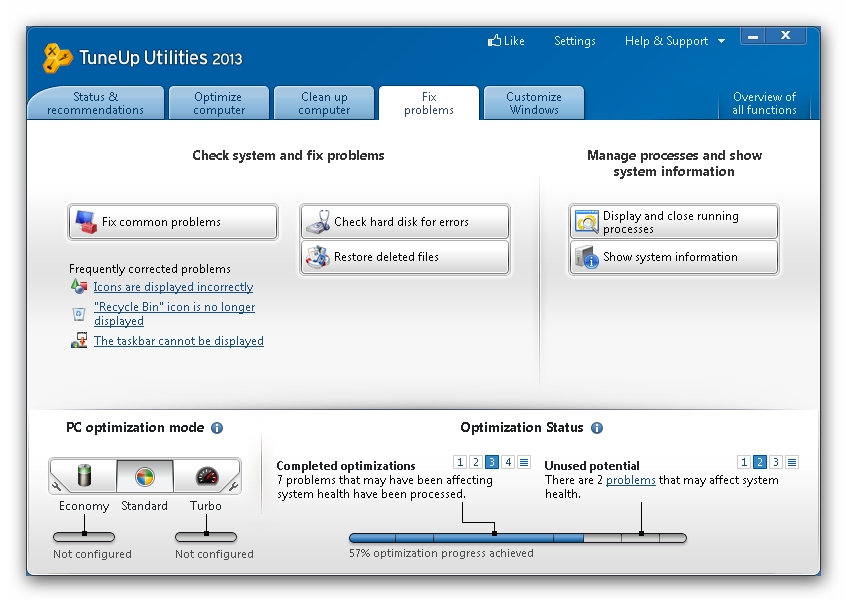Open Display and close running processes
Image resolution: width=847 pixels, height=602 pixels.
pos(674,222)
